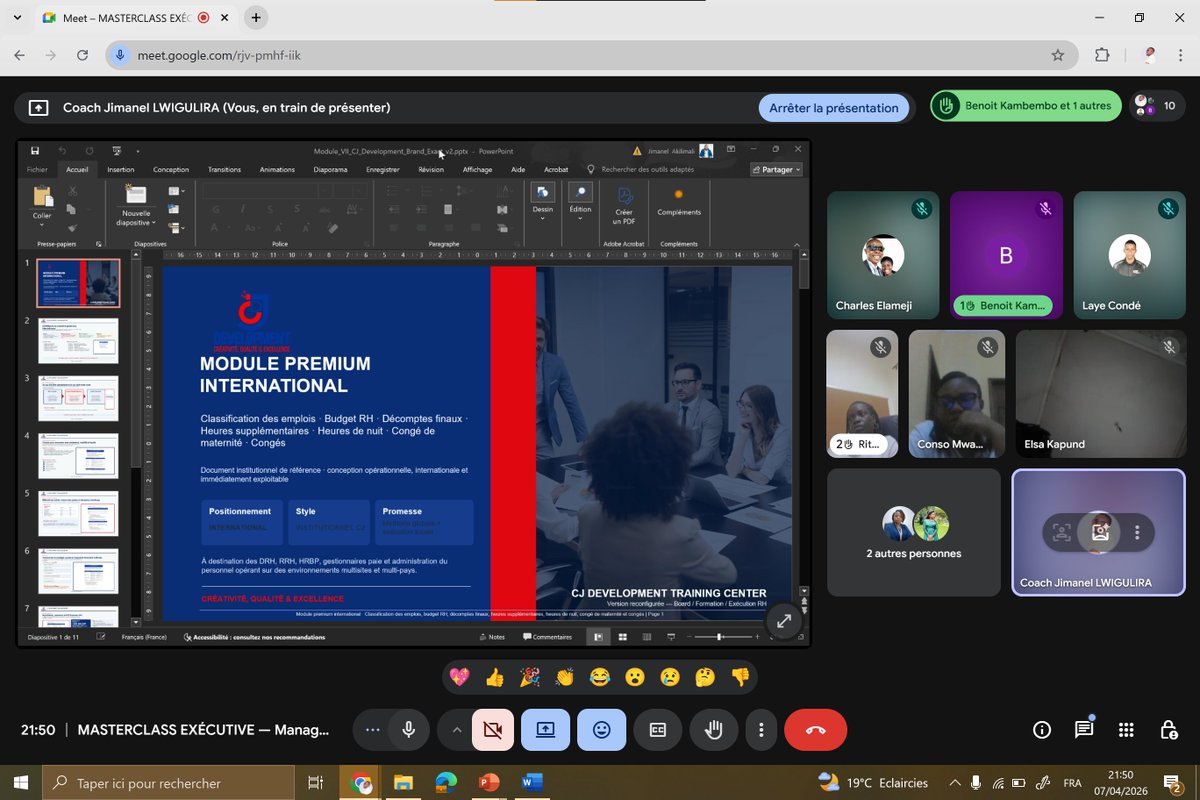Open Benoit Kambembo et 1 autres notification
The image size is (1200, 800).
pos(1025,104)
